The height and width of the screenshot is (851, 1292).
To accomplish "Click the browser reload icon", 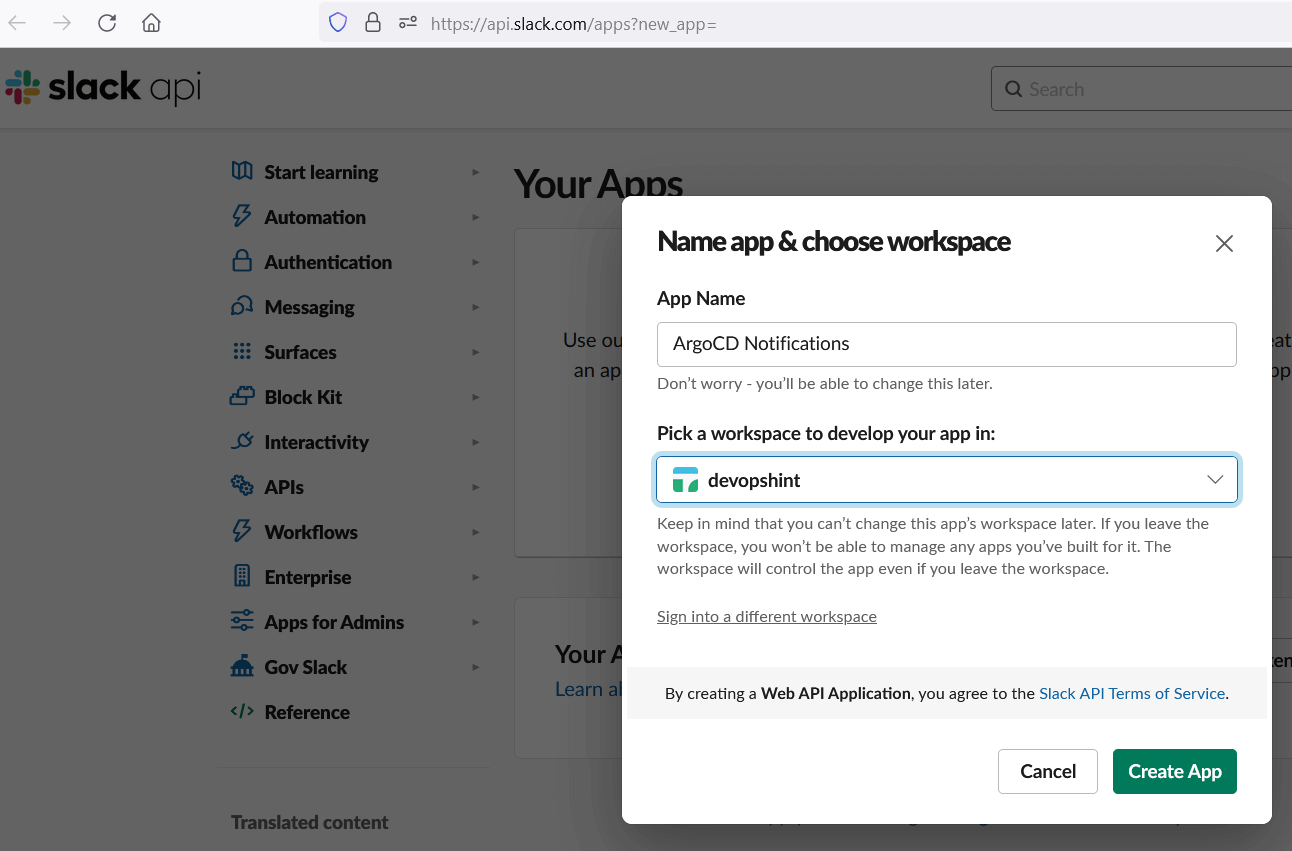I will 106,22.
